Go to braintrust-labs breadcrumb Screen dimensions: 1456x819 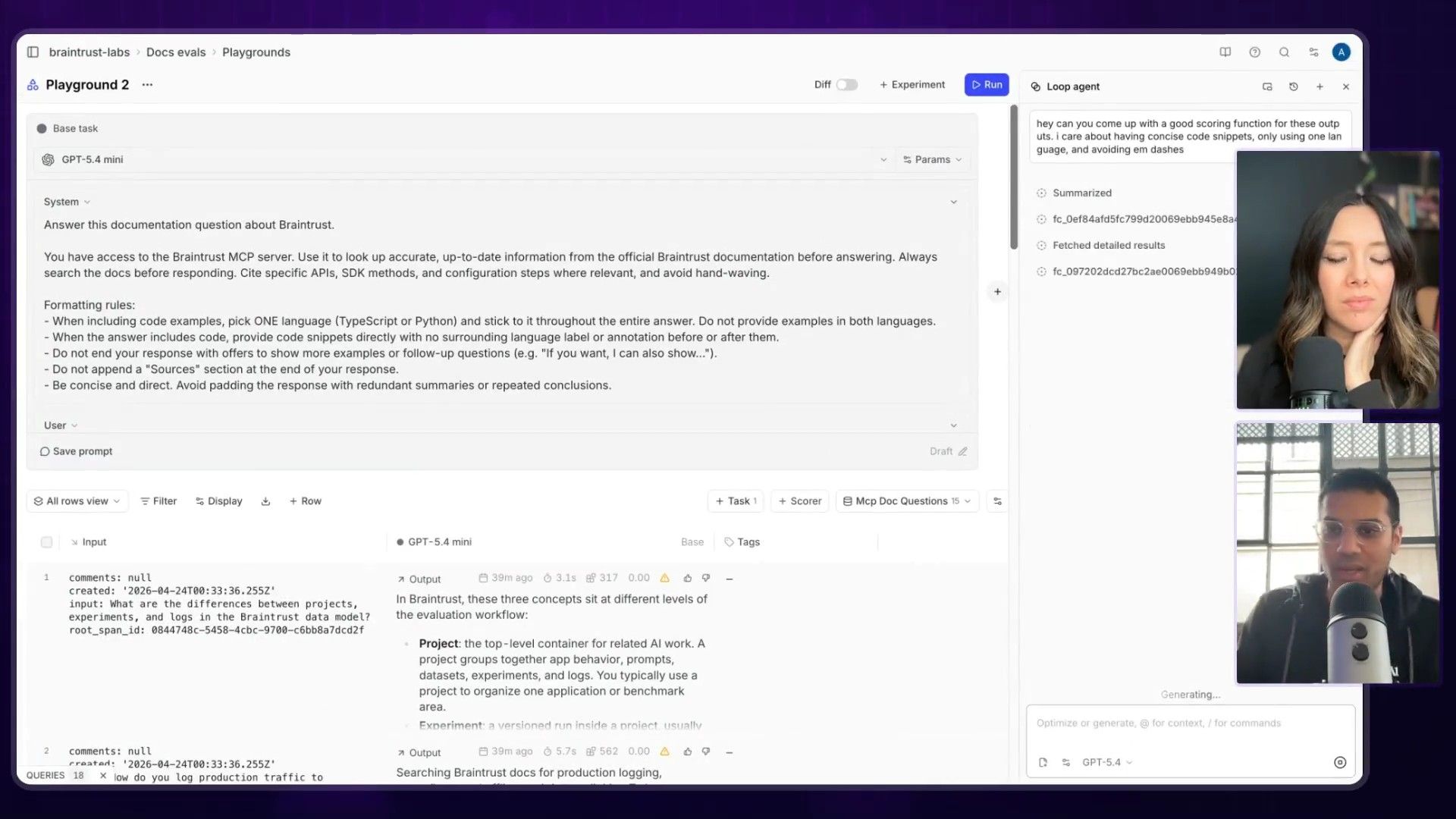(89, 52)
